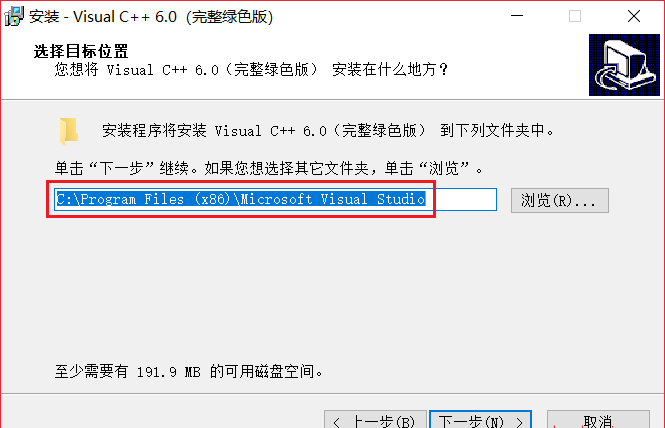Click the 191.9 MB disk space notice
This screenshot has width=665, height=428.
[189, 372]
